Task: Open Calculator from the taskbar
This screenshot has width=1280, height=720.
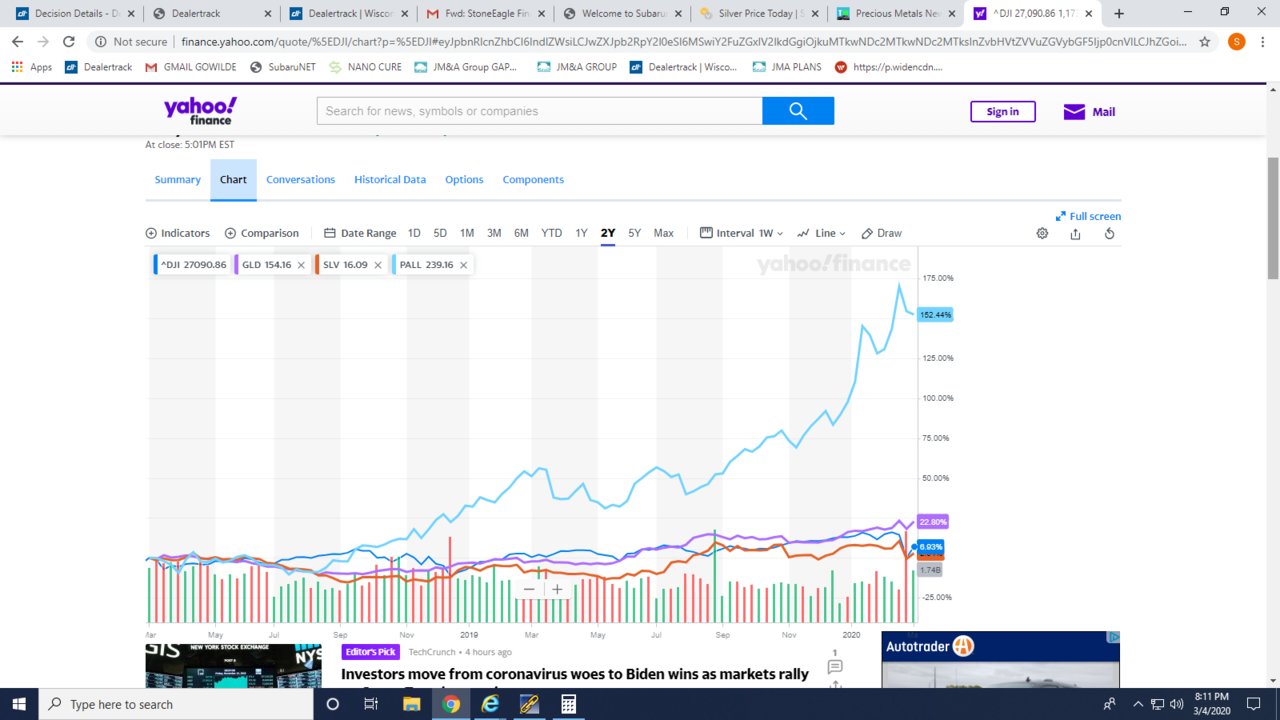Action: tap(569, 704)
